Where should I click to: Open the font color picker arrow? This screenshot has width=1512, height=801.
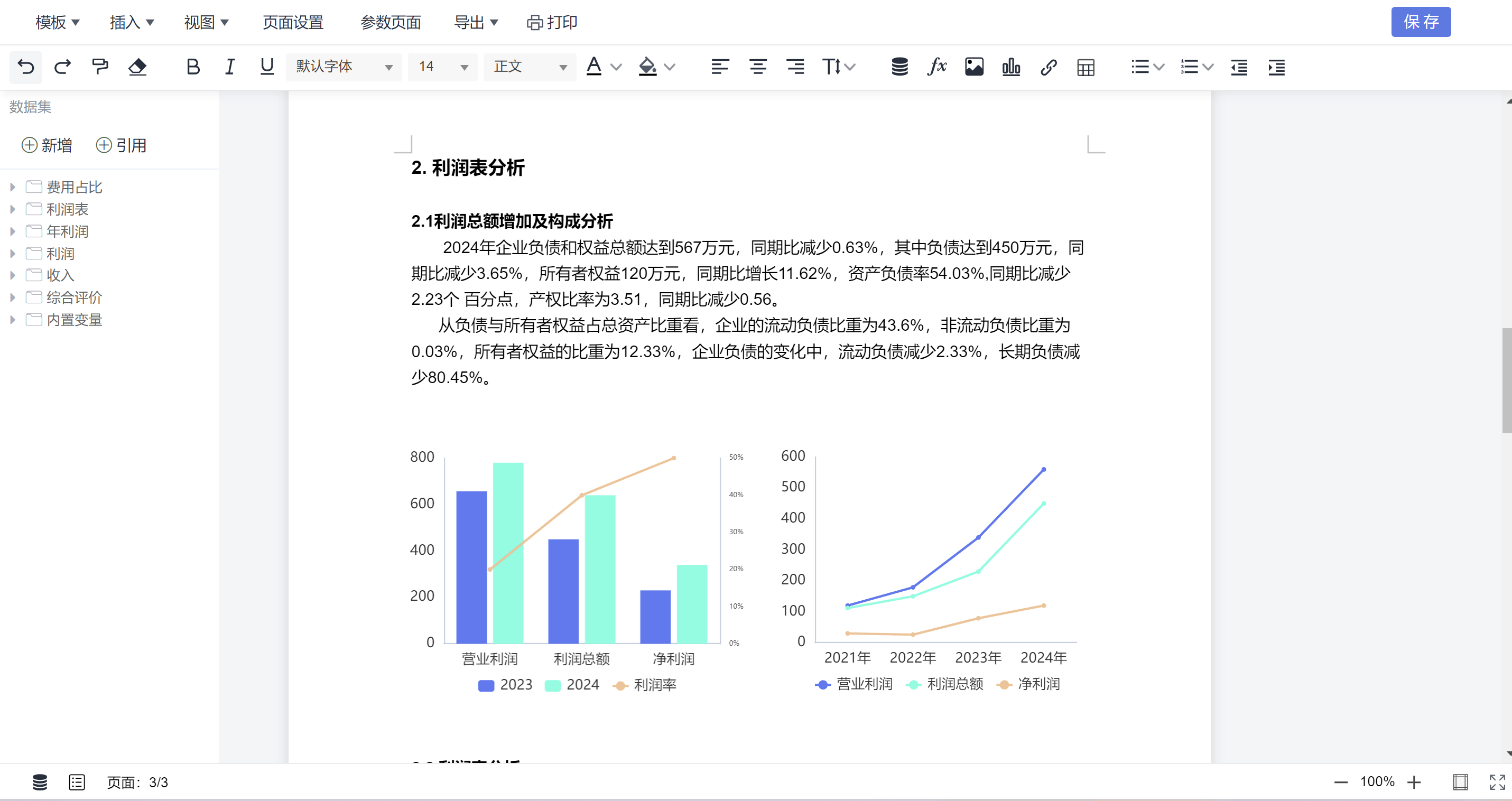616,67
